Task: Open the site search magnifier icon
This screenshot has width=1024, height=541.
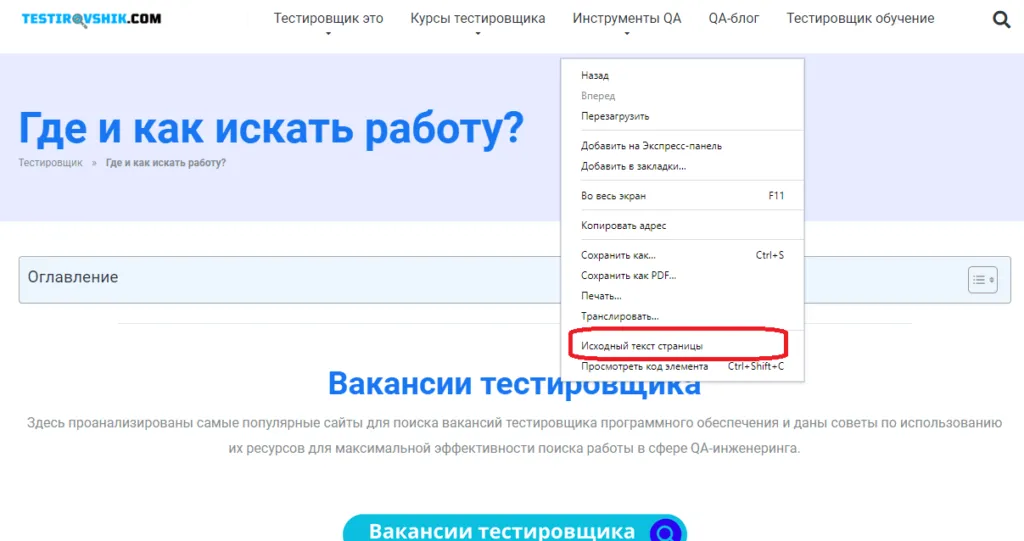Action: point(1001,20)
